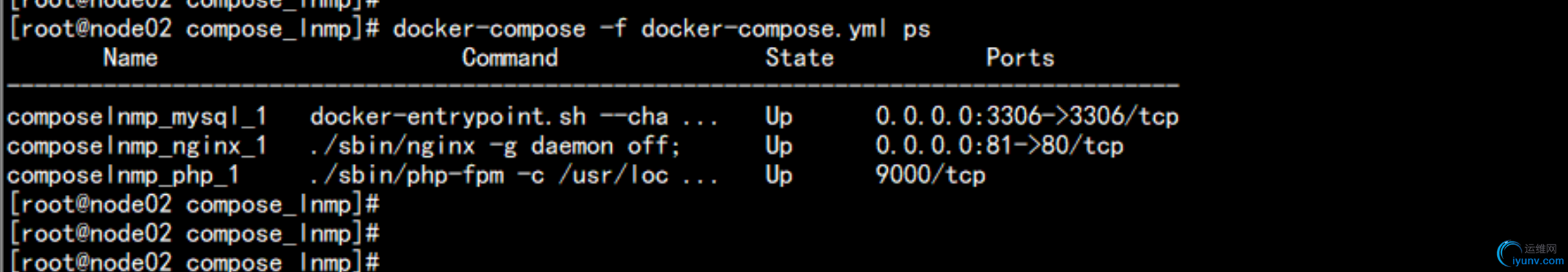Click the Command column header
Screen dimensions: 1568x272
(510, 58)
